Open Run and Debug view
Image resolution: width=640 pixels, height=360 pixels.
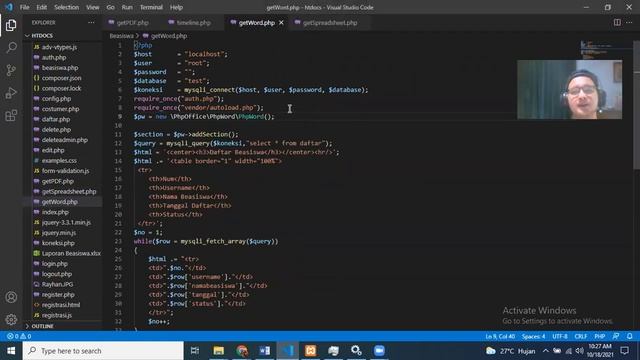tap(11, 93)
